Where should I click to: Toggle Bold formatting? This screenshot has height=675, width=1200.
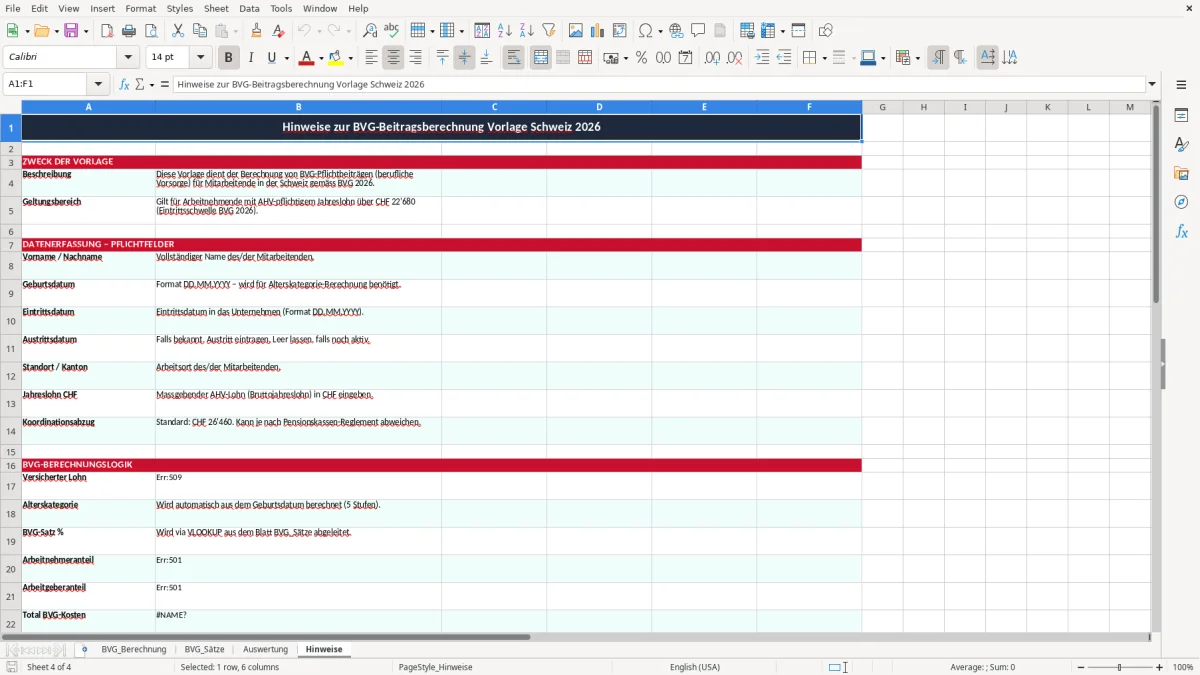click(228, 58)
